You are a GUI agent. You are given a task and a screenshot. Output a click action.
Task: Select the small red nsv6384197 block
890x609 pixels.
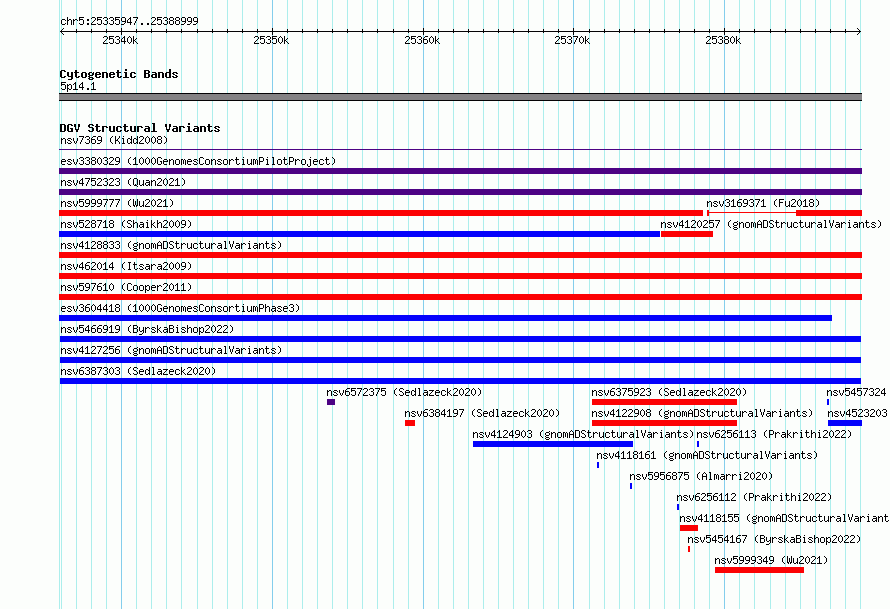pos(410,423)
